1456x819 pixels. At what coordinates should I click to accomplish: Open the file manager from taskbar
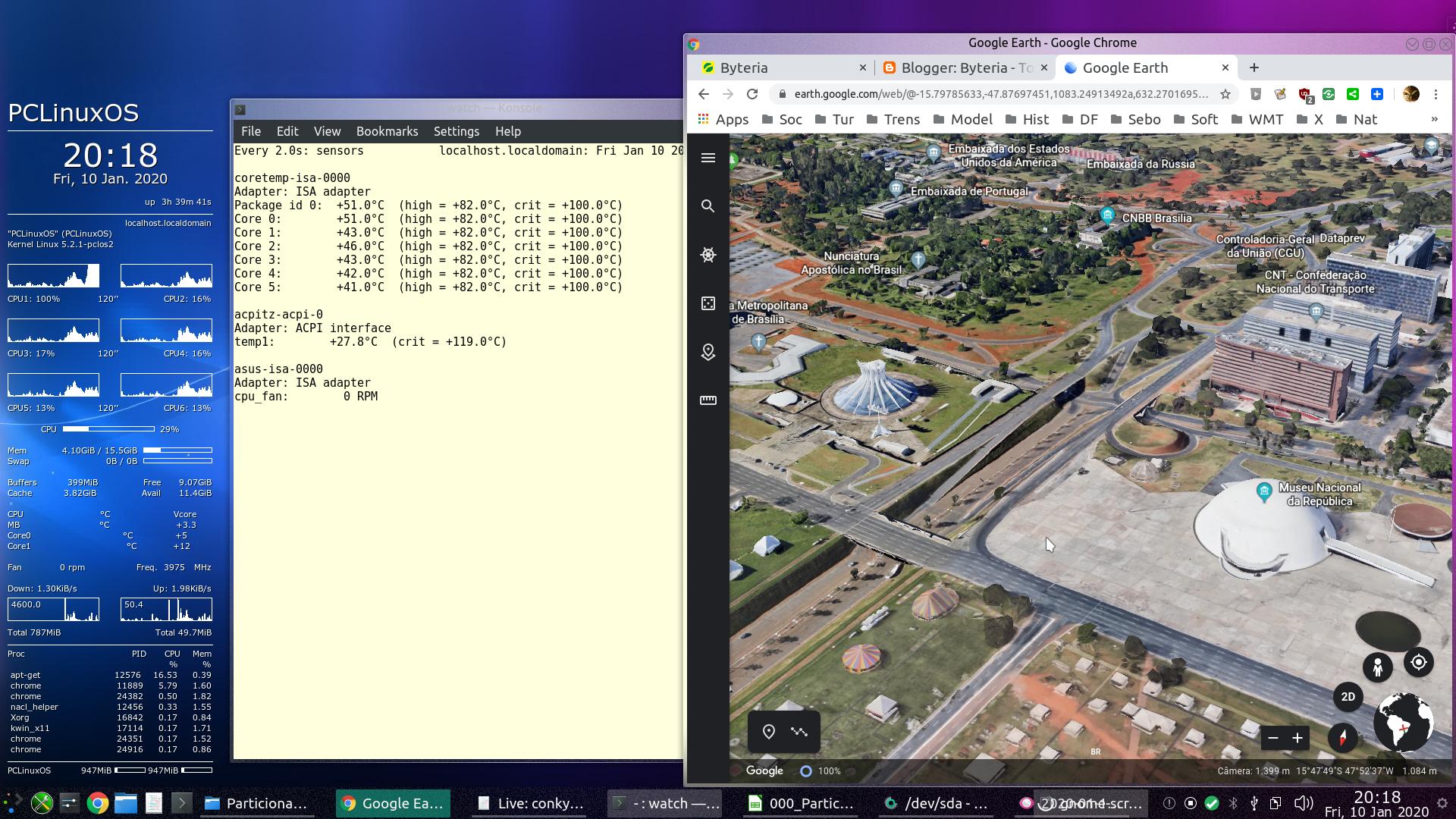[x=126, y=803]
